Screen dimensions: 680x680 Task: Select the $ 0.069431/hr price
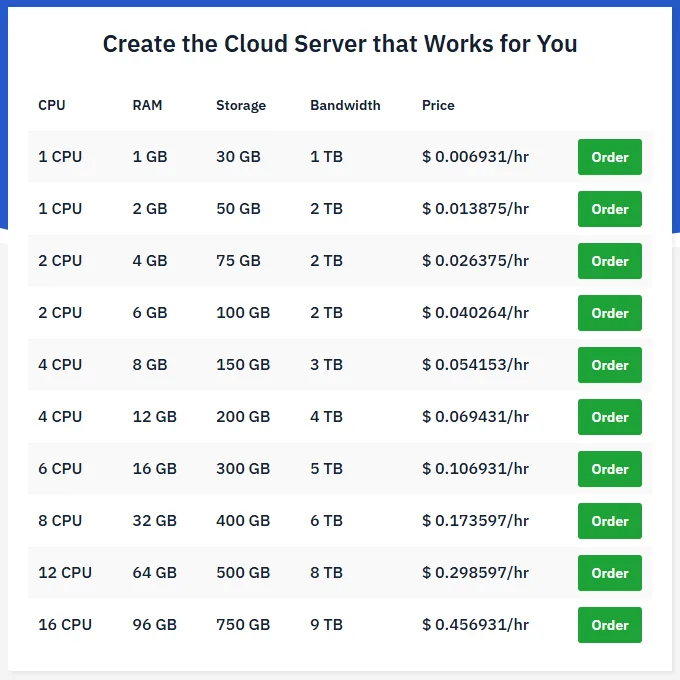475,417
